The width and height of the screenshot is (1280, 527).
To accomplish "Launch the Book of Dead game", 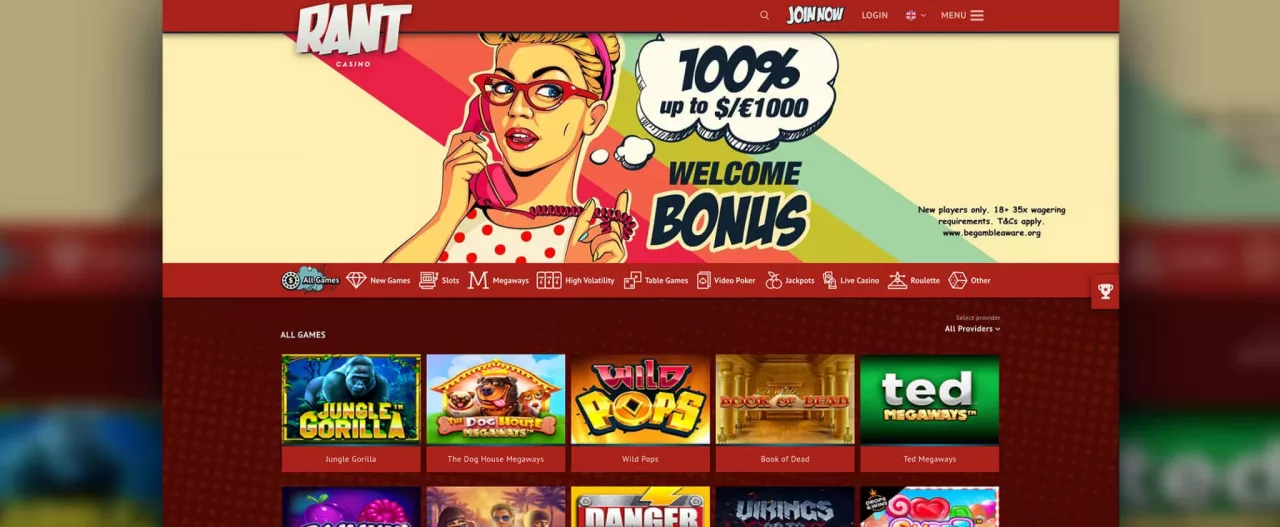I will 785,399.
